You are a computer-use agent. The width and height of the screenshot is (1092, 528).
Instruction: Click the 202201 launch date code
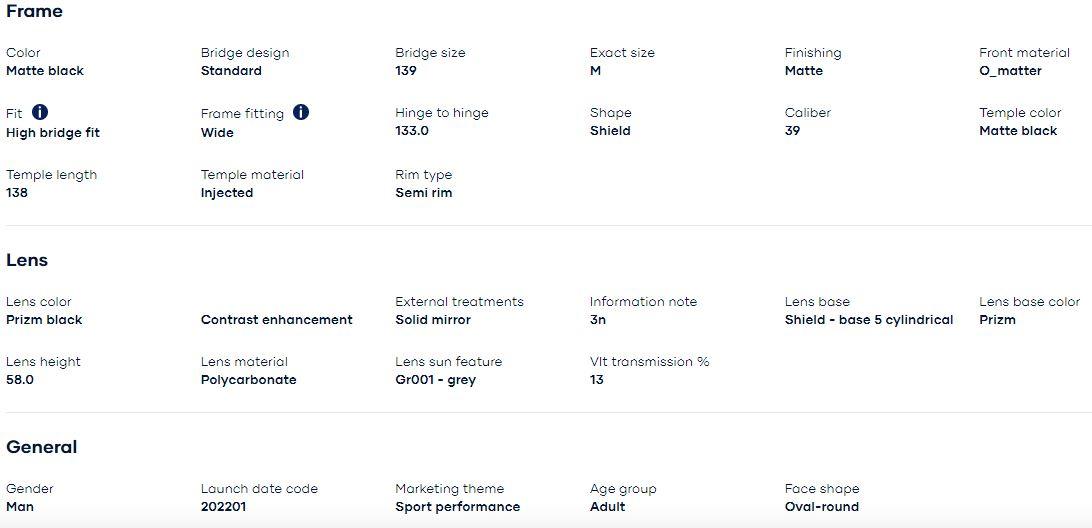click(x=224, y=507)
